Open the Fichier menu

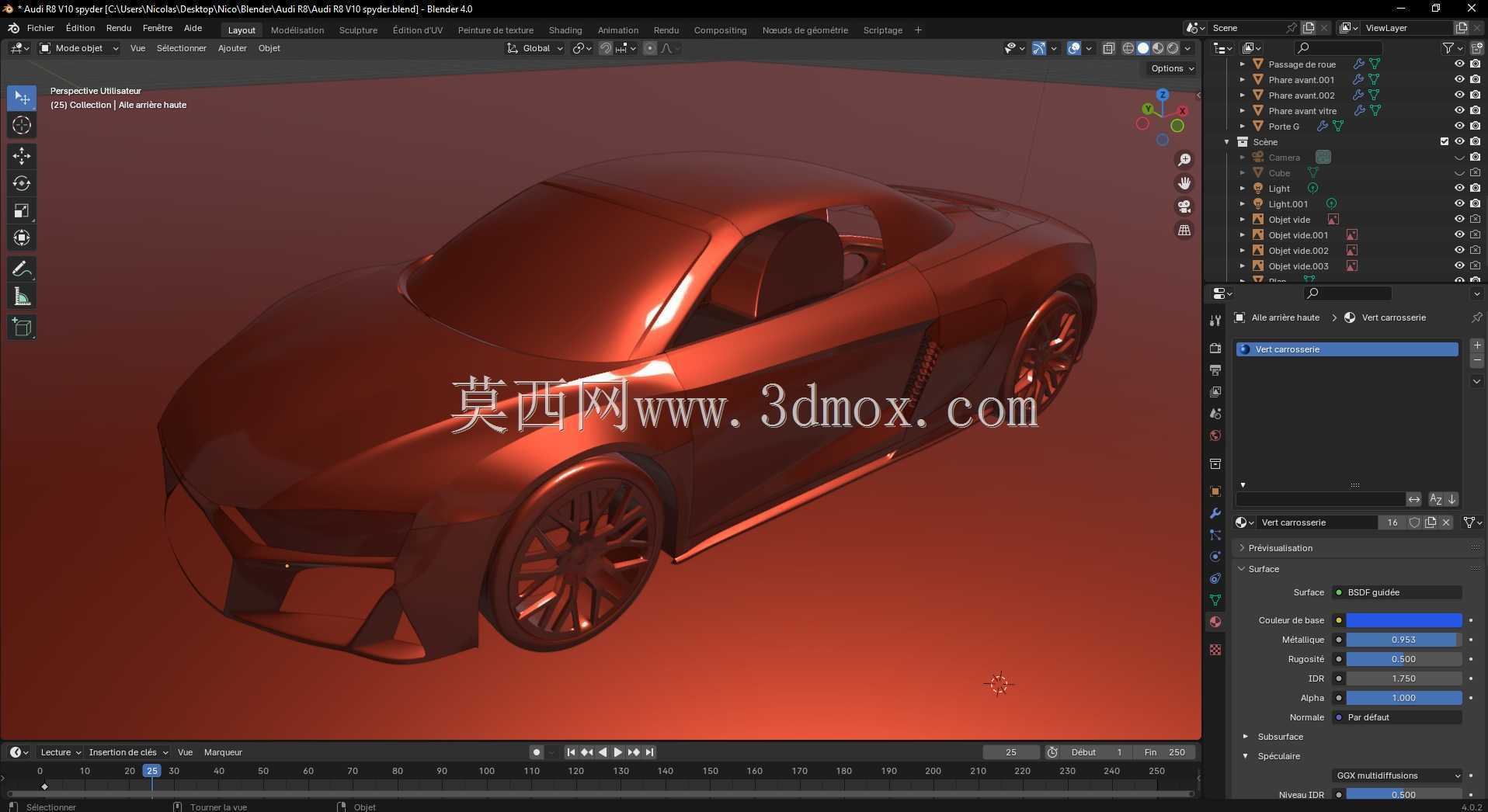pyautogui.click(x=40, y=28)
